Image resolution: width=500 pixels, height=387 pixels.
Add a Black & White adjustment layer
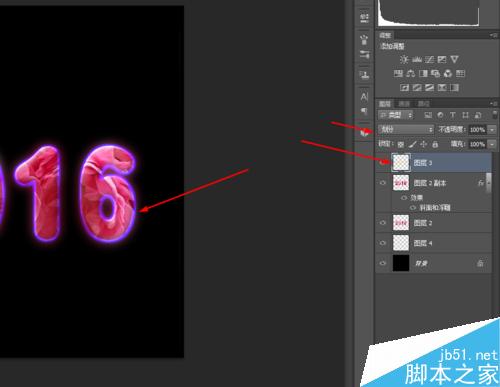tap(423, 73)
